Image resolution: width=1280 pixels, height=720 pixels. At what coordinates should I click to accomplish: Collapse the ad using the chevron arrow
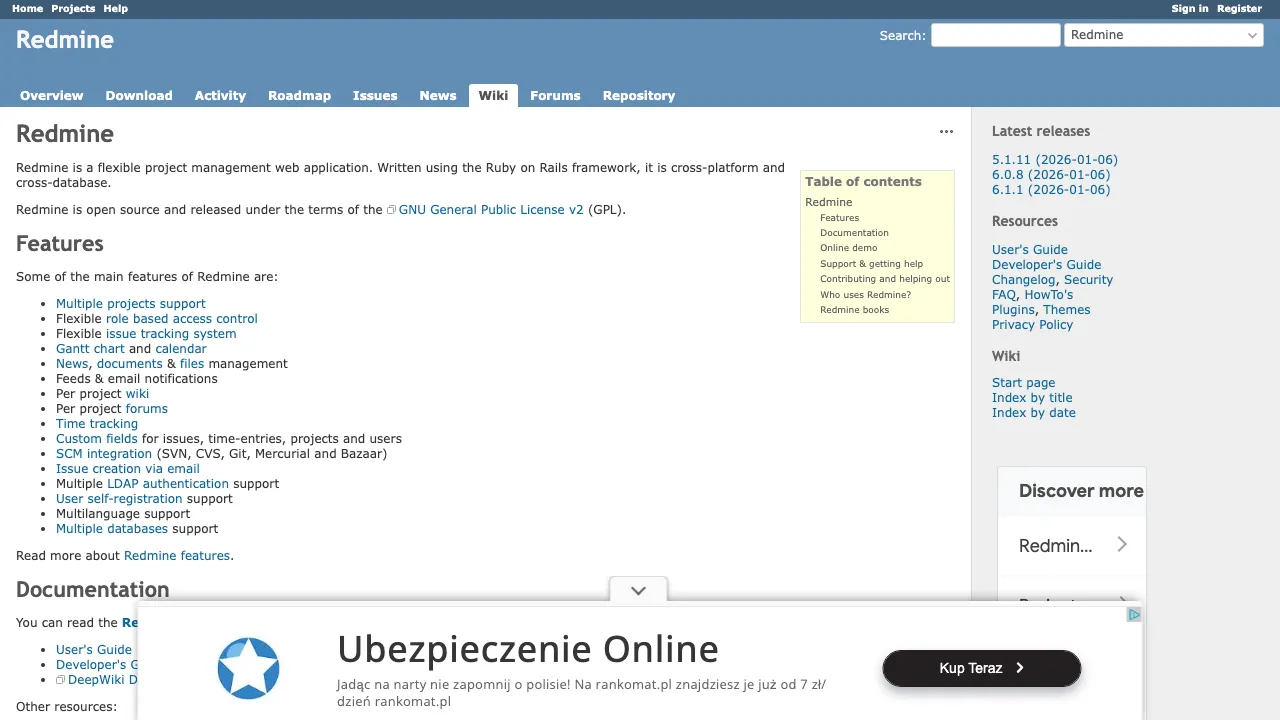coord(637,590)
